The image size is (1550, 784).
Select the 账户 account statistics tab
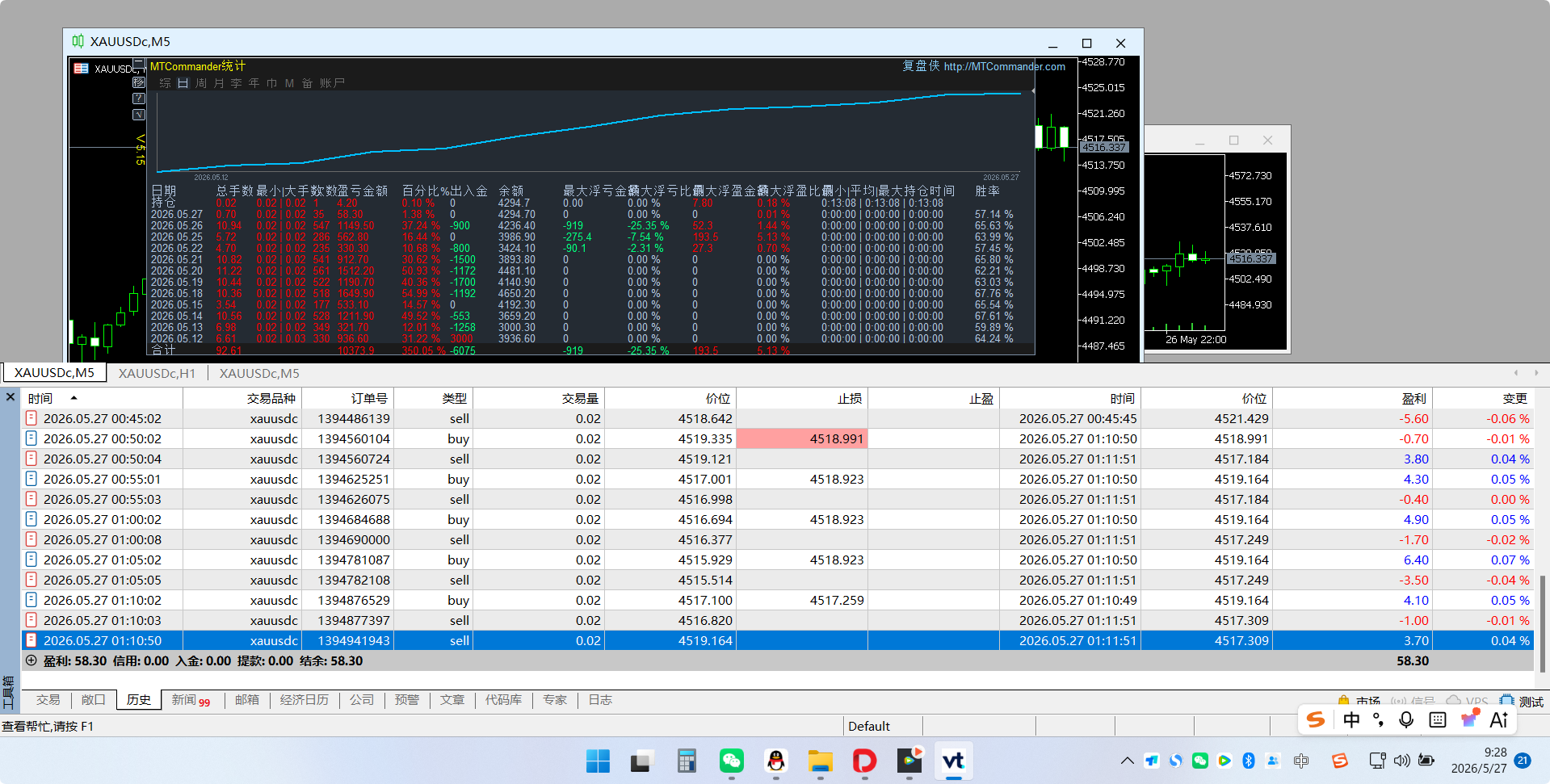point(332,83)
